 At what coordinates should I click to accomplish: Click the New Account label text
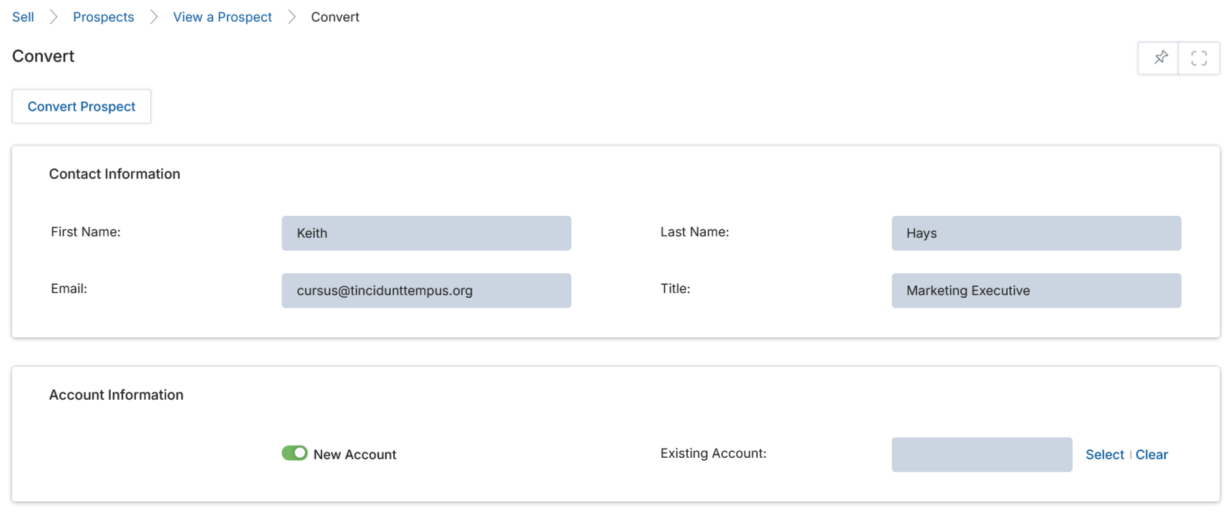(x=355, y=454)
